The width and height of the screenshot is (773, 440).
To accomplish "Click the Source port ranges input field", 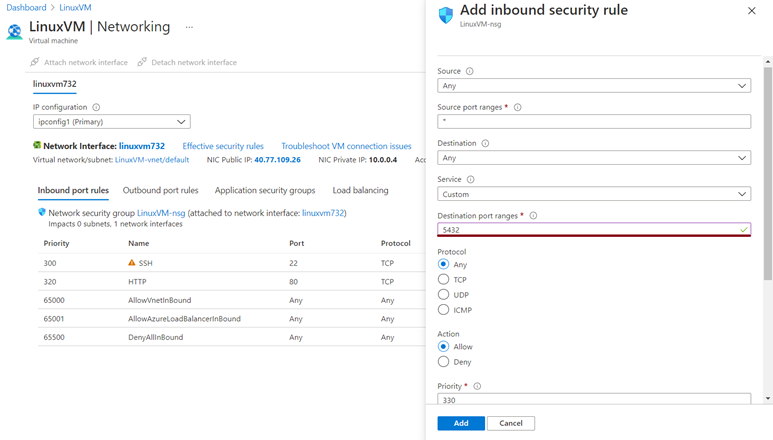I will point(594,122).
